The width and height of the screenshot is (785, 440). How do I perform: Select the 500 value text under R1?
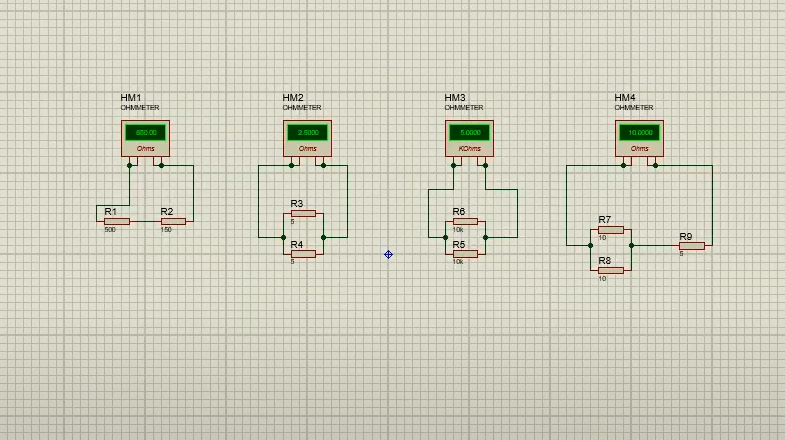click(x=110, y=230)
